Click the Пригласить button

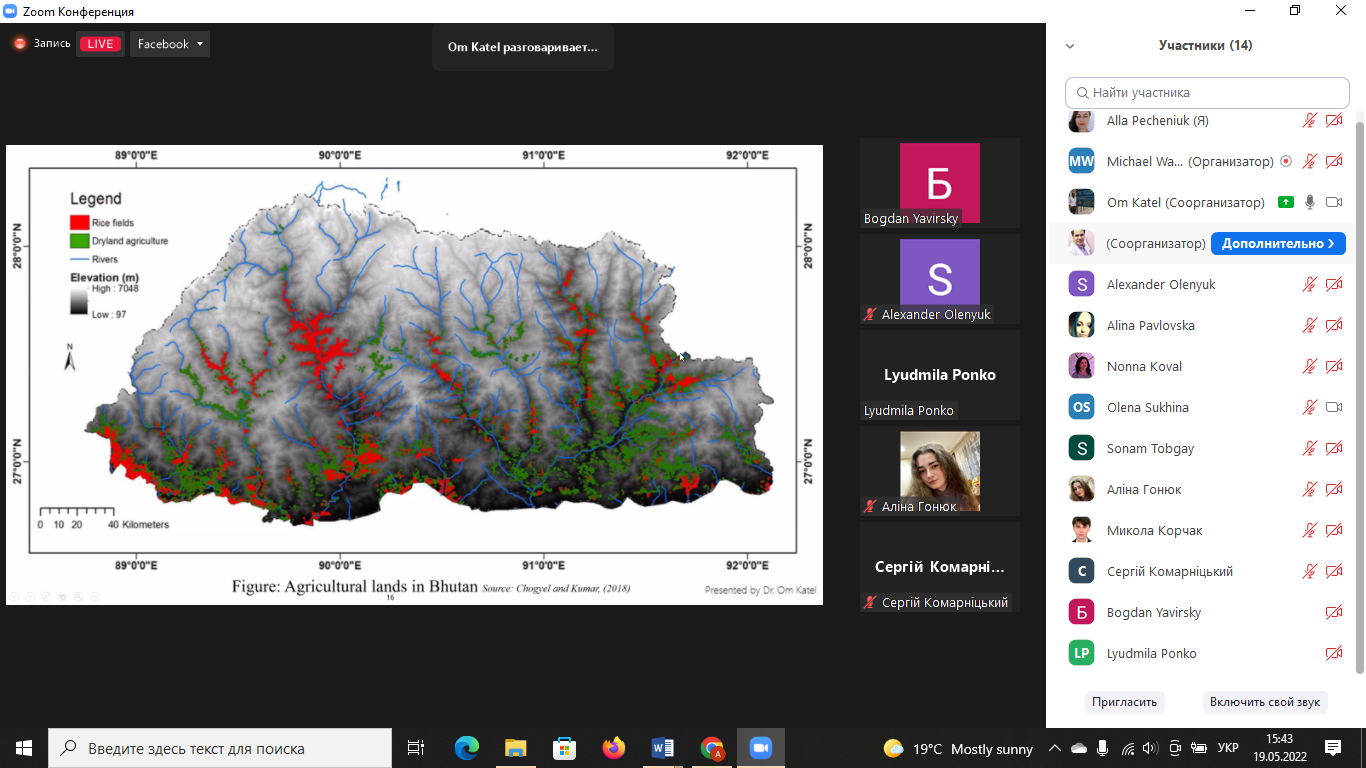[1124, 702]
